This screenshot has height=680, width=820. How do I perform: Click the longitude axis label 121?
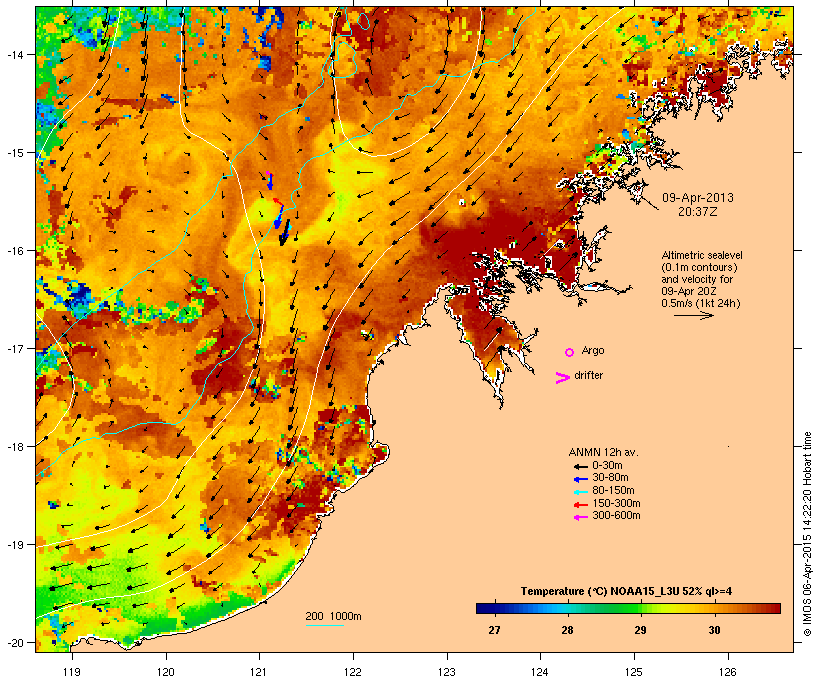259,672
